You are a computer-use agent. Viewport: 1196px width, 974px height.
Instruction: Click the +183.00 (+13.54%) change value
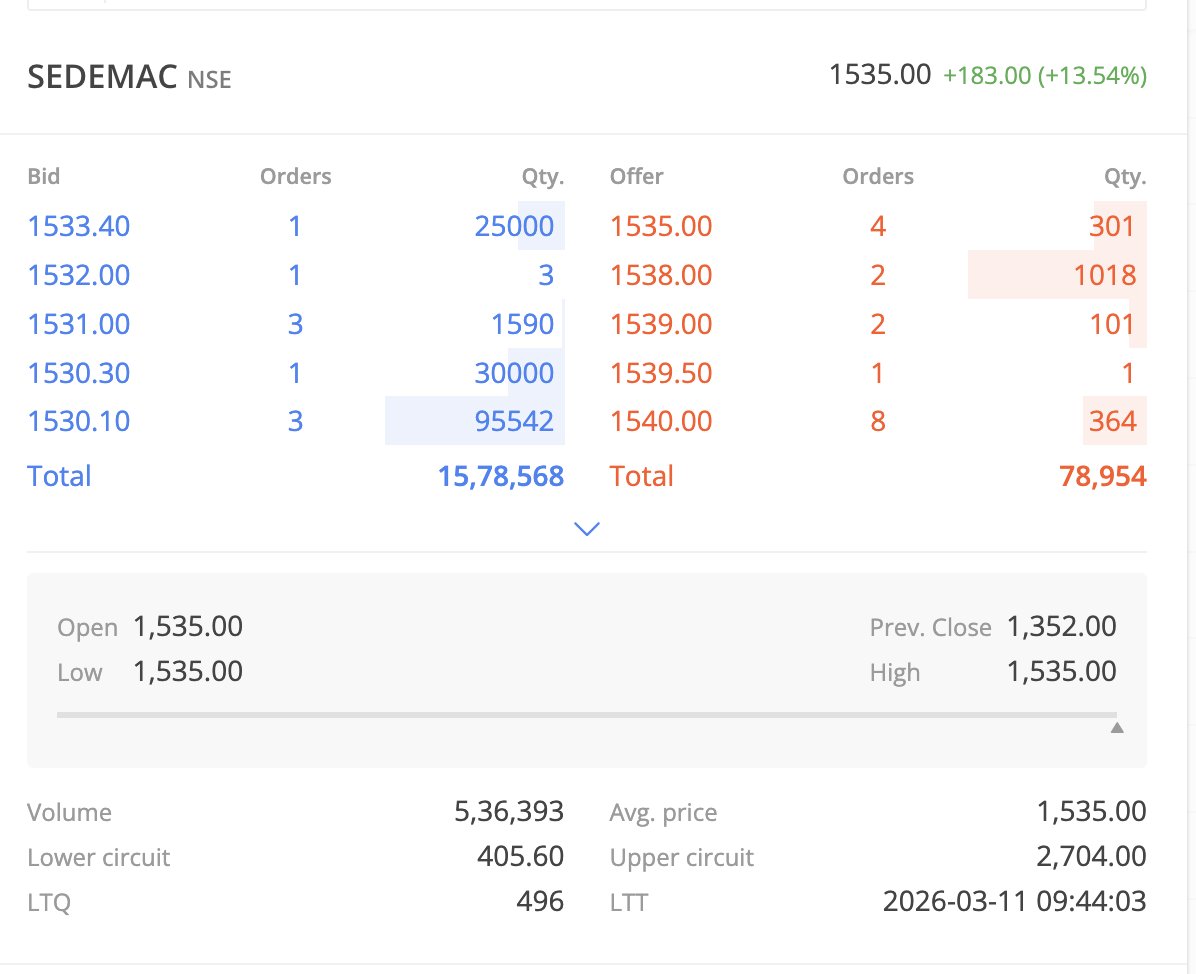(x=1044, y=76)
